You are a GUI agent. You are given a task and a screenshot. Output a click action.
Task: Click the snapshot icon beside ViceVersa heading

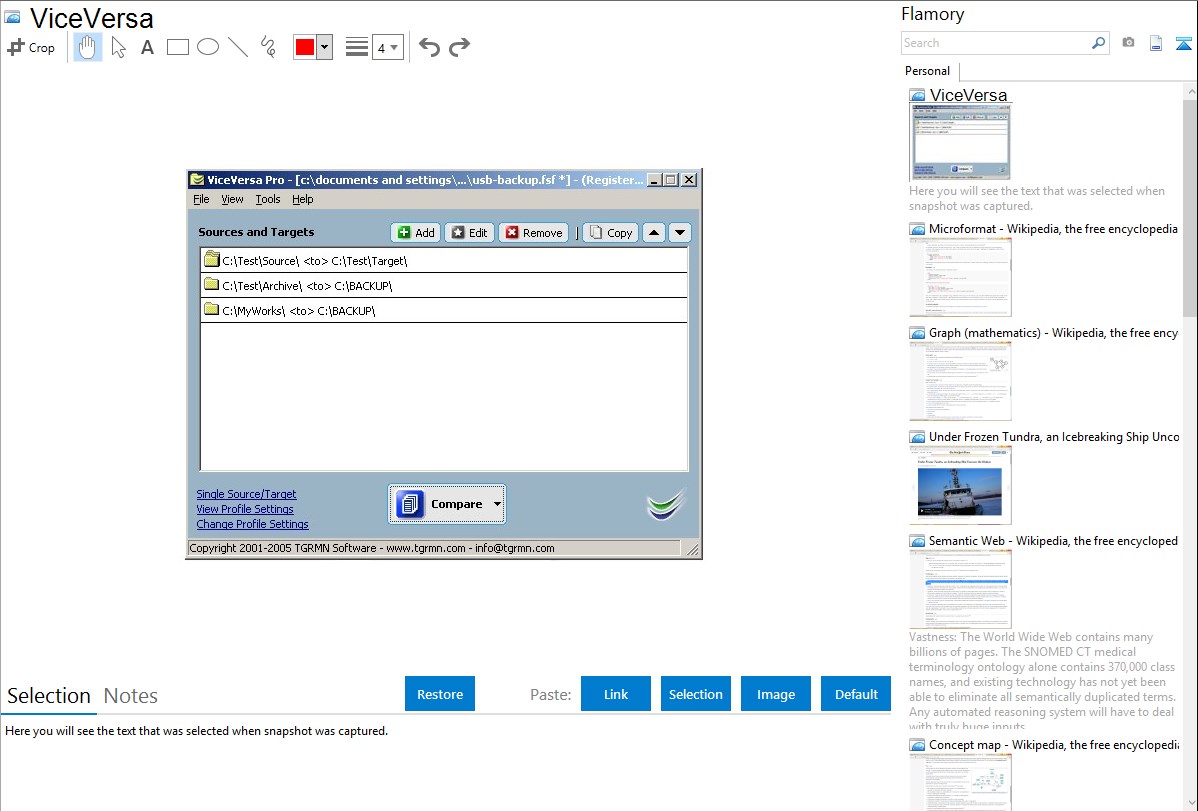click(12, 17)
